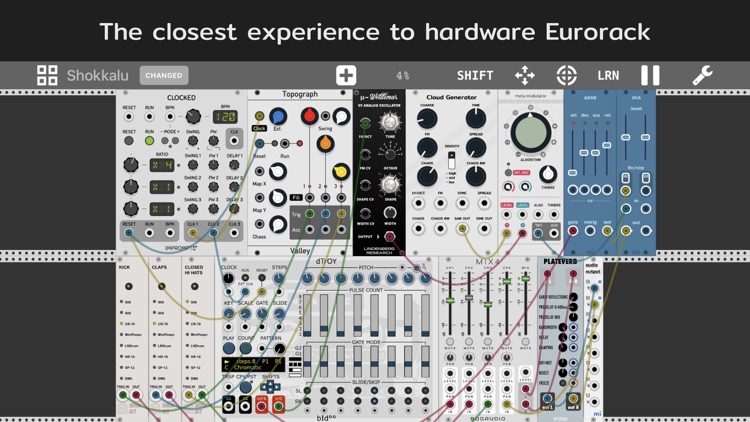Click the CLK1 output jack on CLOCKED
Screen dimensions: 750x422
click(x=192, y=233)
